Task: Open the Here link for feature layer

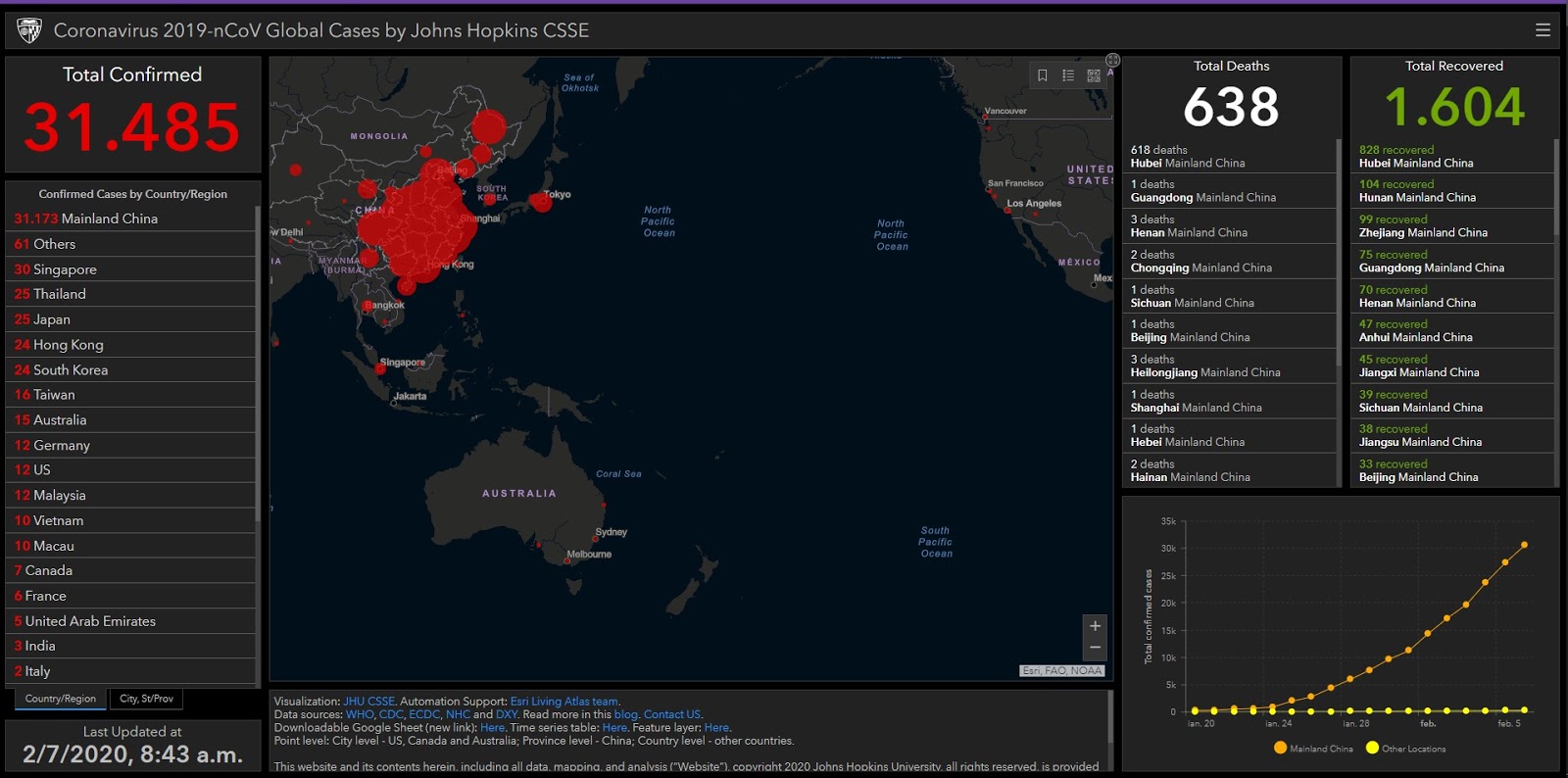Action: 716,728
